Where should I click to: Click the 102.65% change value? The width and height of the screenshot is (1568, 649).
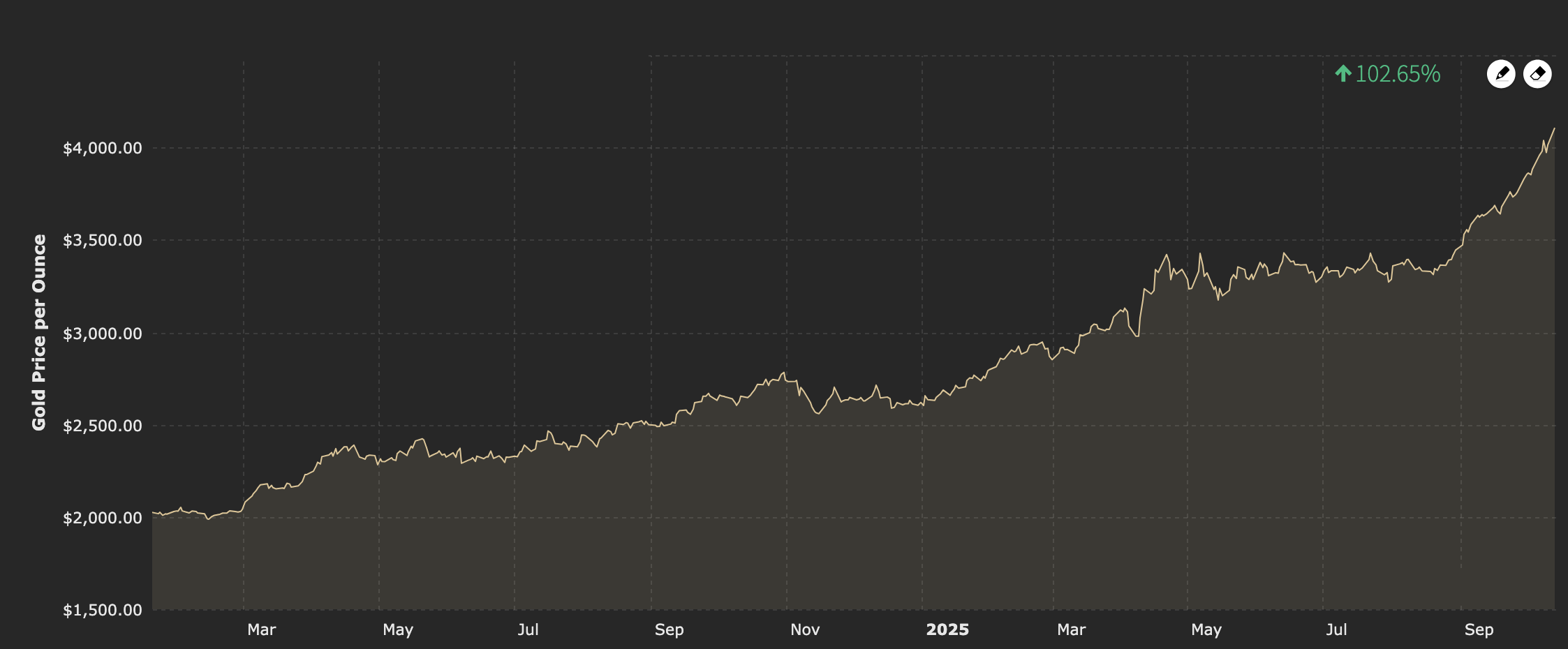(1398, 74)
